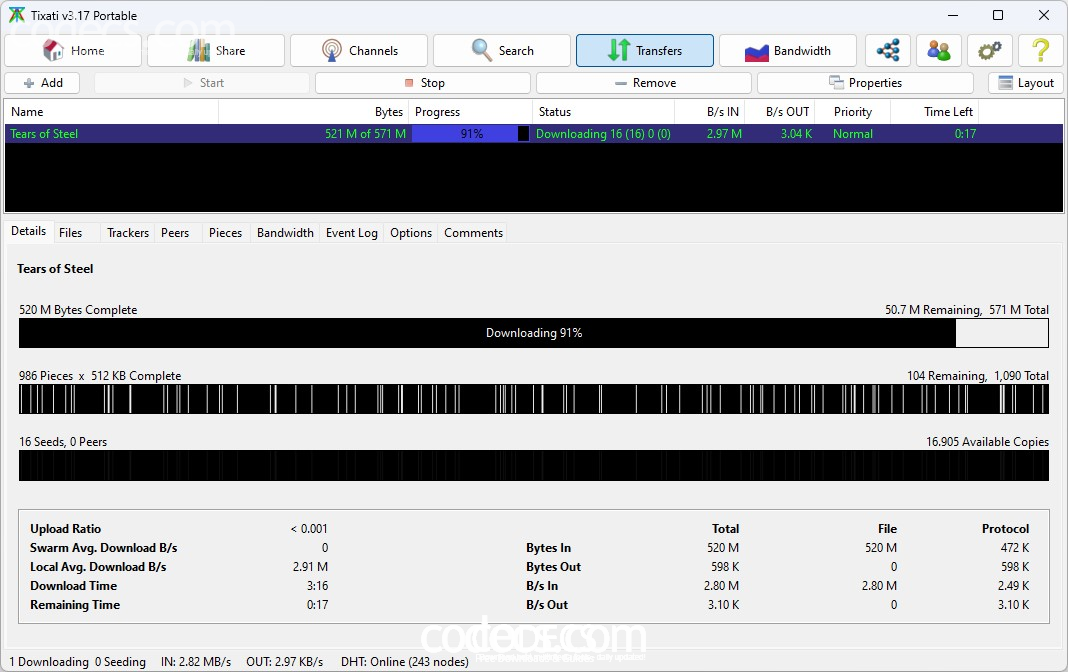The height and width of the screenshot is (672, 1068).
Task: Click the pieces completion map bar
Action: click(534, 399)
